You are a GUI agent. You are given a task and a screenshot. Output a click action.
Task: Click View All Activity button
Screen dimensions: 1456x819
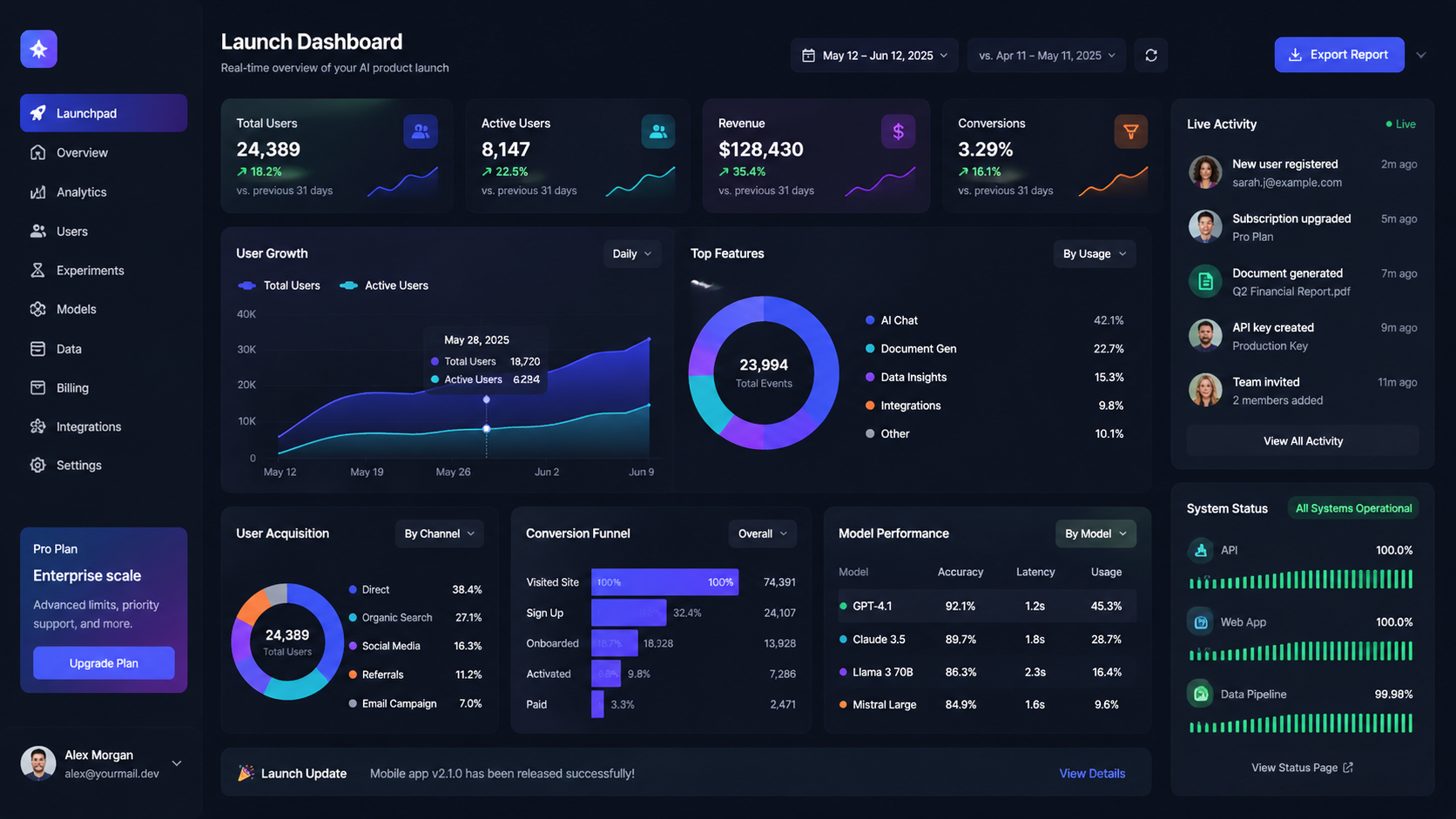coord(1303,441)
